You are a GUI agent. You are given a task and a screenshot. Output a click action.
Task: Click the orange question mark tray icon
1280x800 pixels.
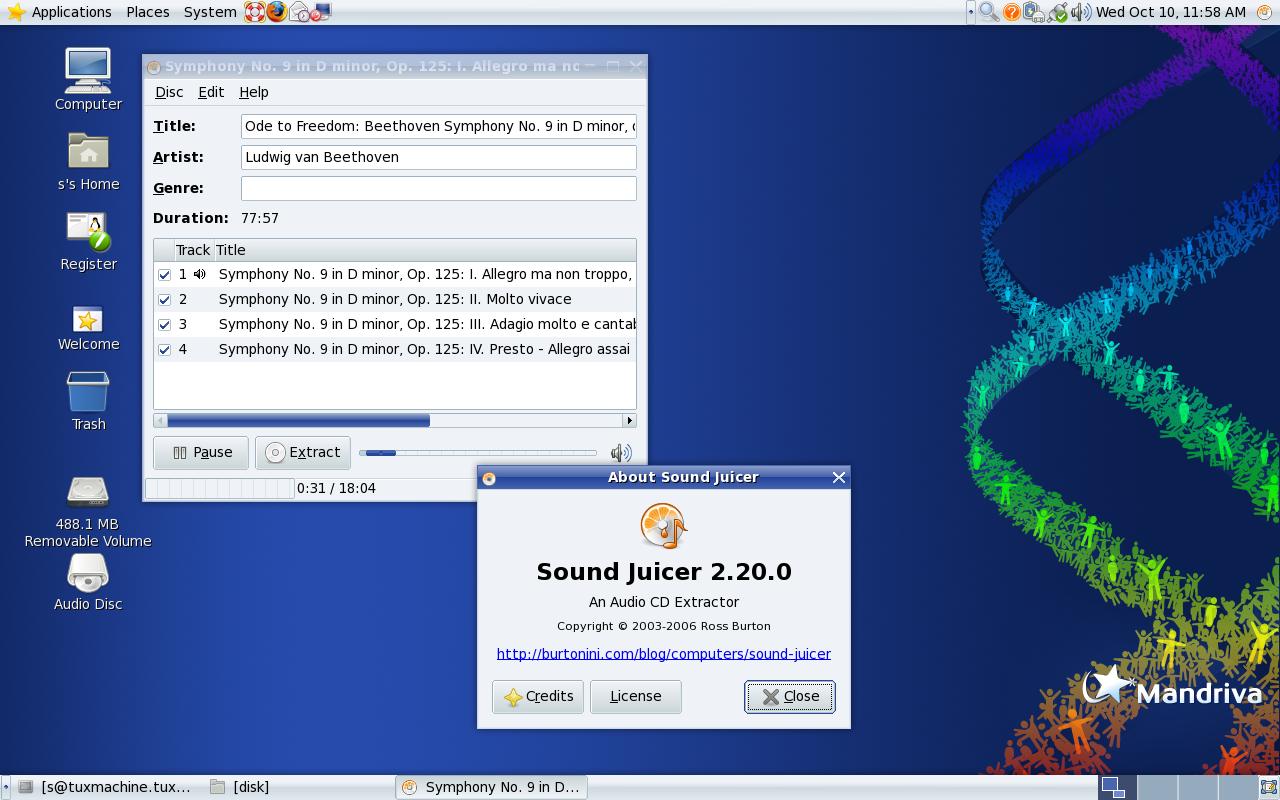tap(1012, 12)
